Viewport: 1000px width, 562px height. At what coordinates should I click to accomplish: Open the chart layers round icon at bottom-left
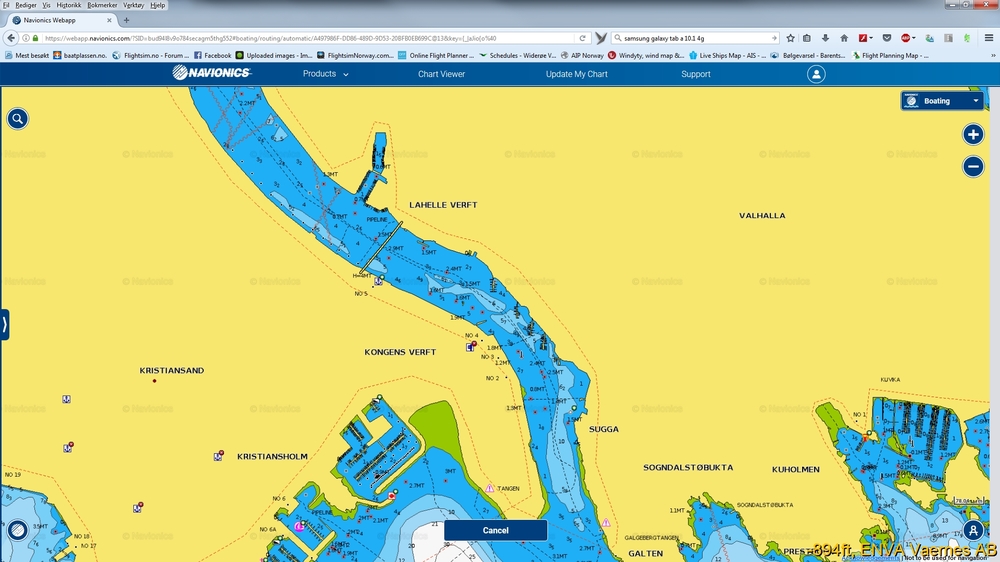click(17, 530)
